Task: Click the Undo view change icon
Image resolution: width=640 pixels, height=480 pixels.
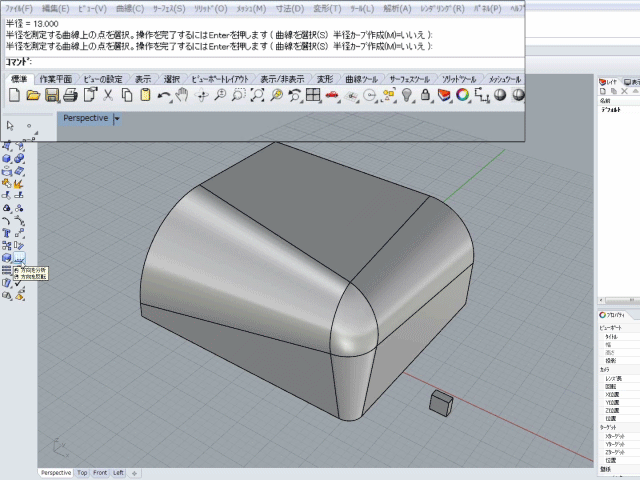Action: (x=294, y=96)
